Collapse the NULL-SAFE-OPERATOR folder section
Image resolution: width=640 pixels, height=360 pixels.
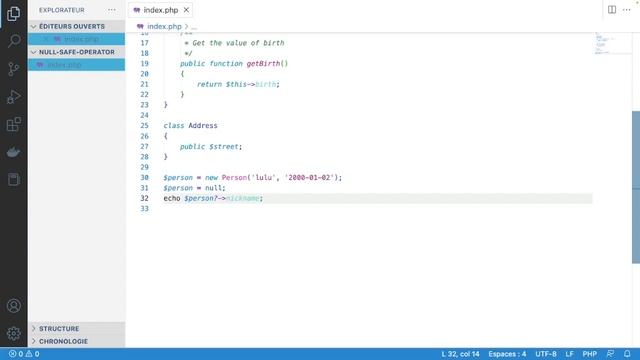point(77,52)
